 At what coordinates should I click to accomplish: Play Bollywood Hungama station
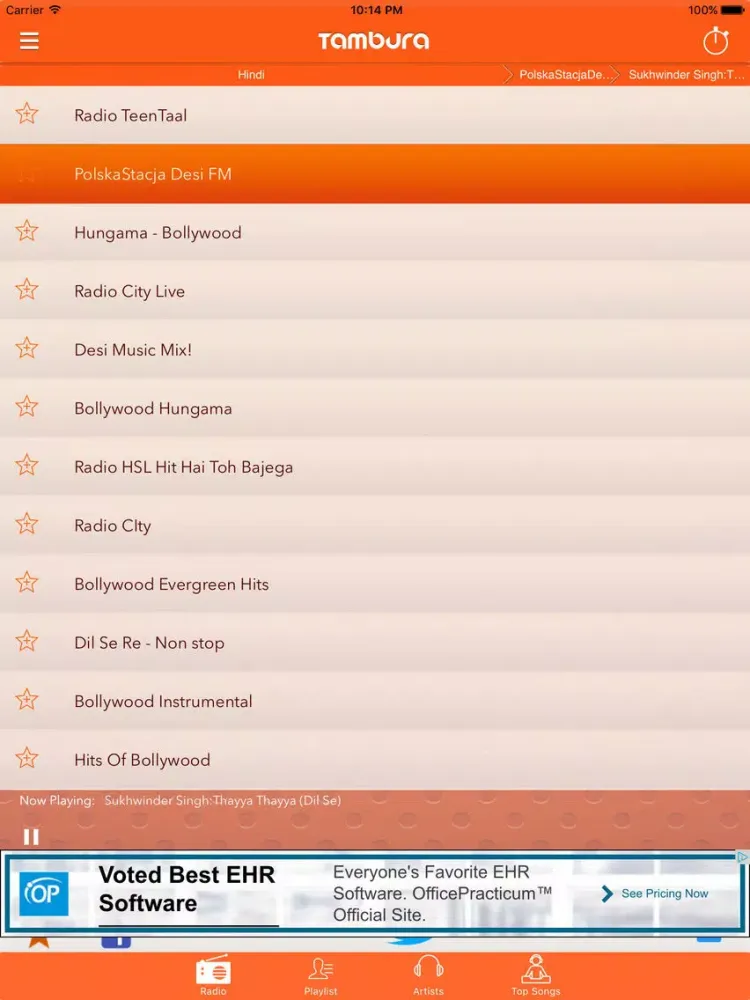click(375, 408)
